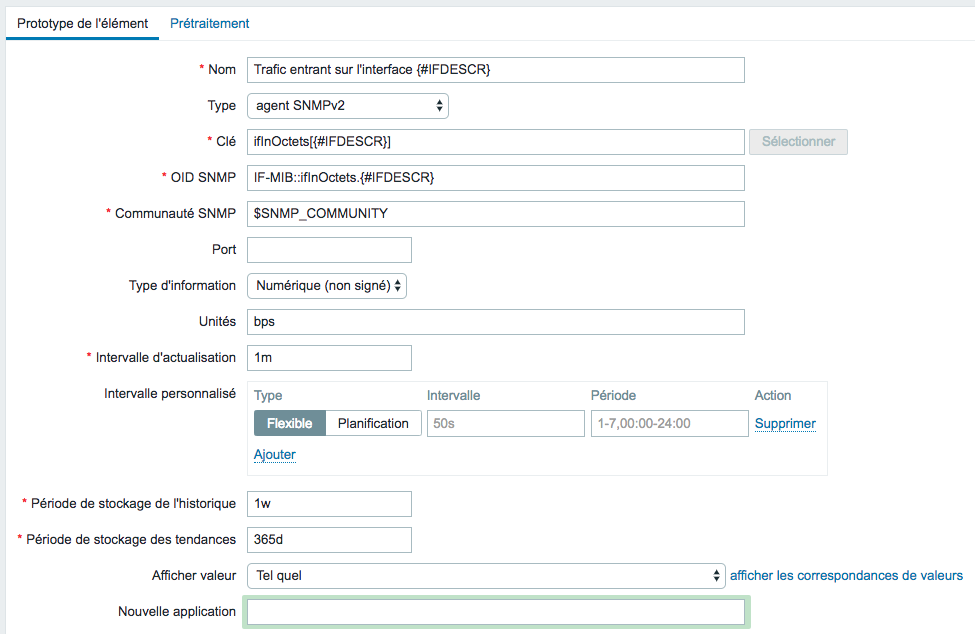
Task: Select the Communauté SNMP input
Action: (496, 214)
